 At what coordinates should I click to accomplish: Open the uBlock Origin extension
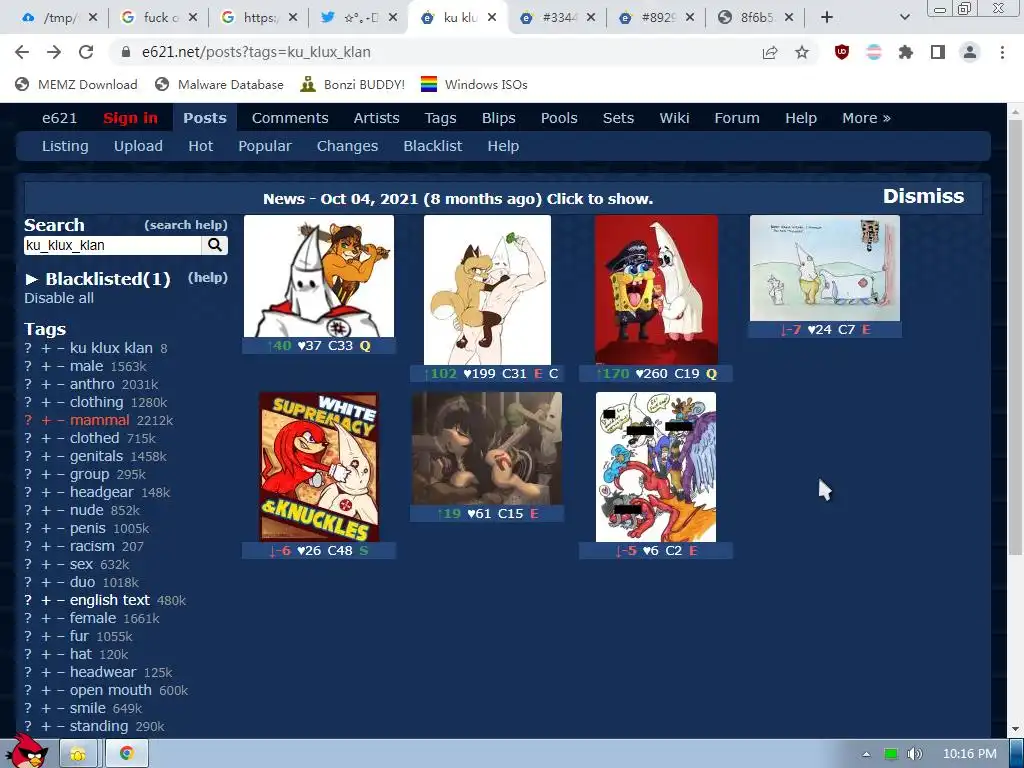[x=842, y=52]
